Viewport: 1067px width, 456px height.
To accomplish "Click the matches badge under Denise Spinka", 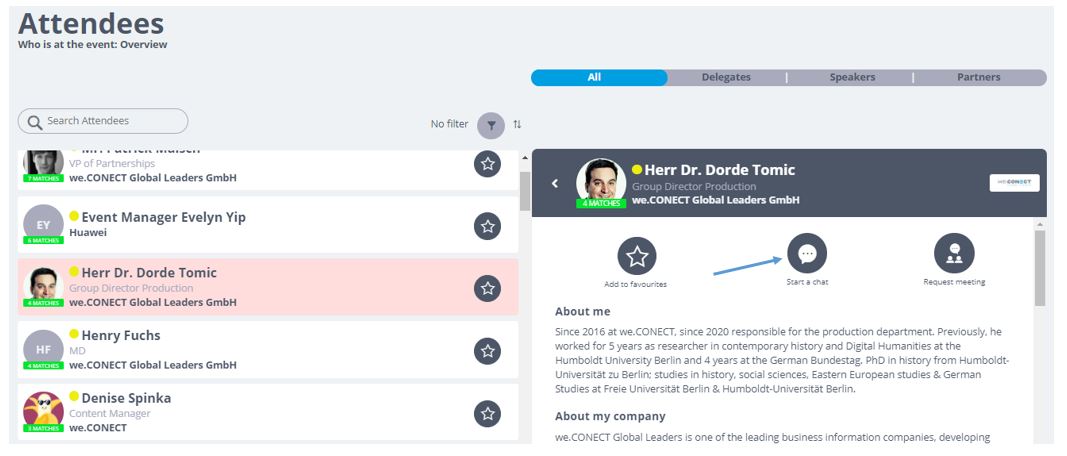I will (x=44, y=428).
